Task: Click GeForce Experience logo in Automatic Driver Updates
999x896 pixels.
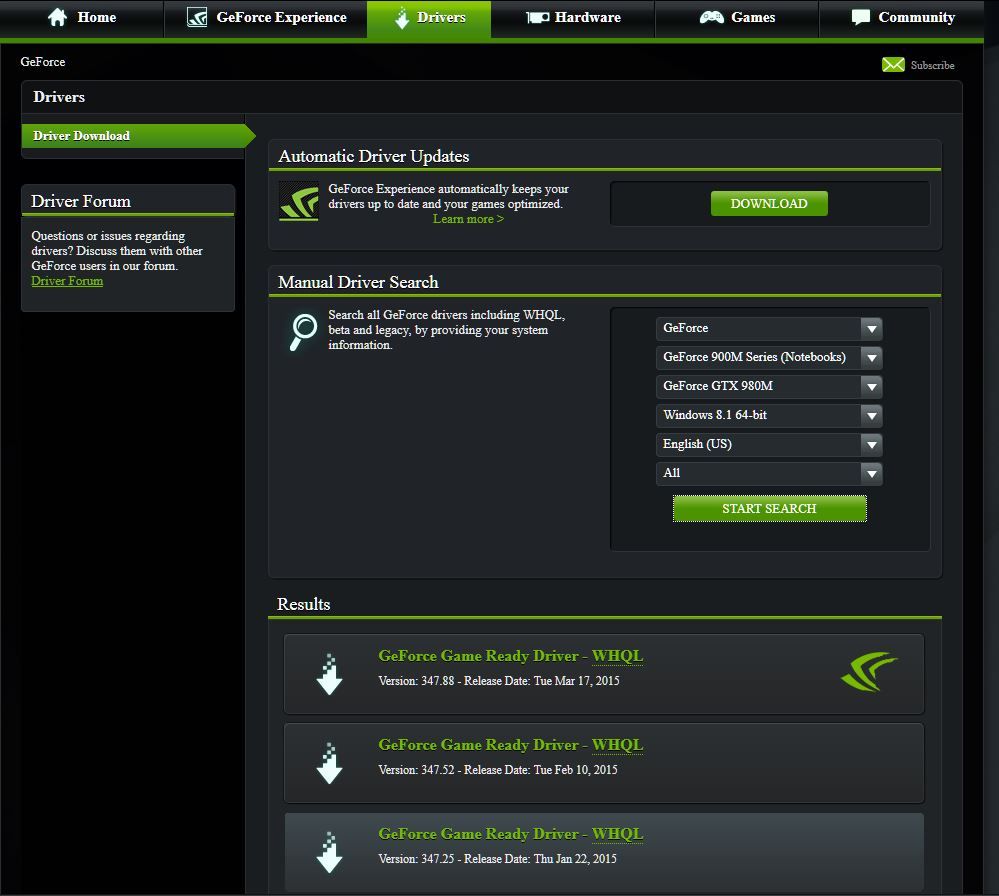Action: point(299,201)
